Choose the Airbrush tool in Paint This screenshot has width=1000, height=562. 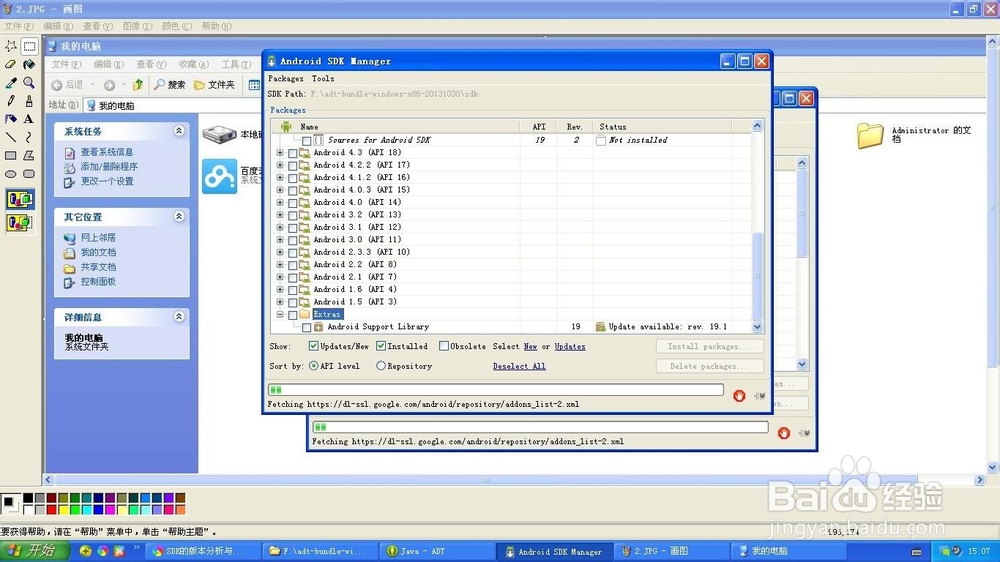click(x=11, y=119)
